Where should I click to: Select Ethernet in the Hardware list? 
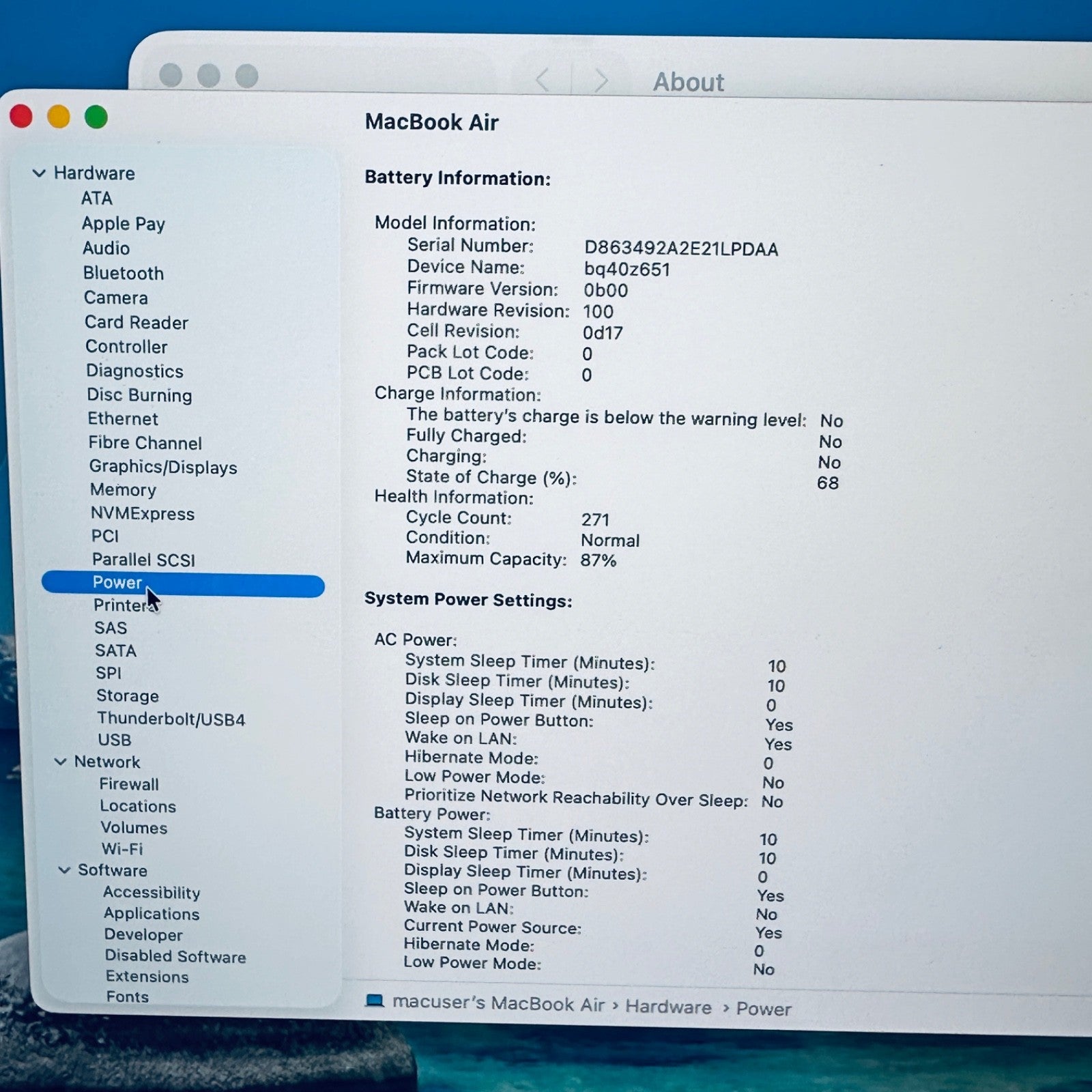pos(123,419)
